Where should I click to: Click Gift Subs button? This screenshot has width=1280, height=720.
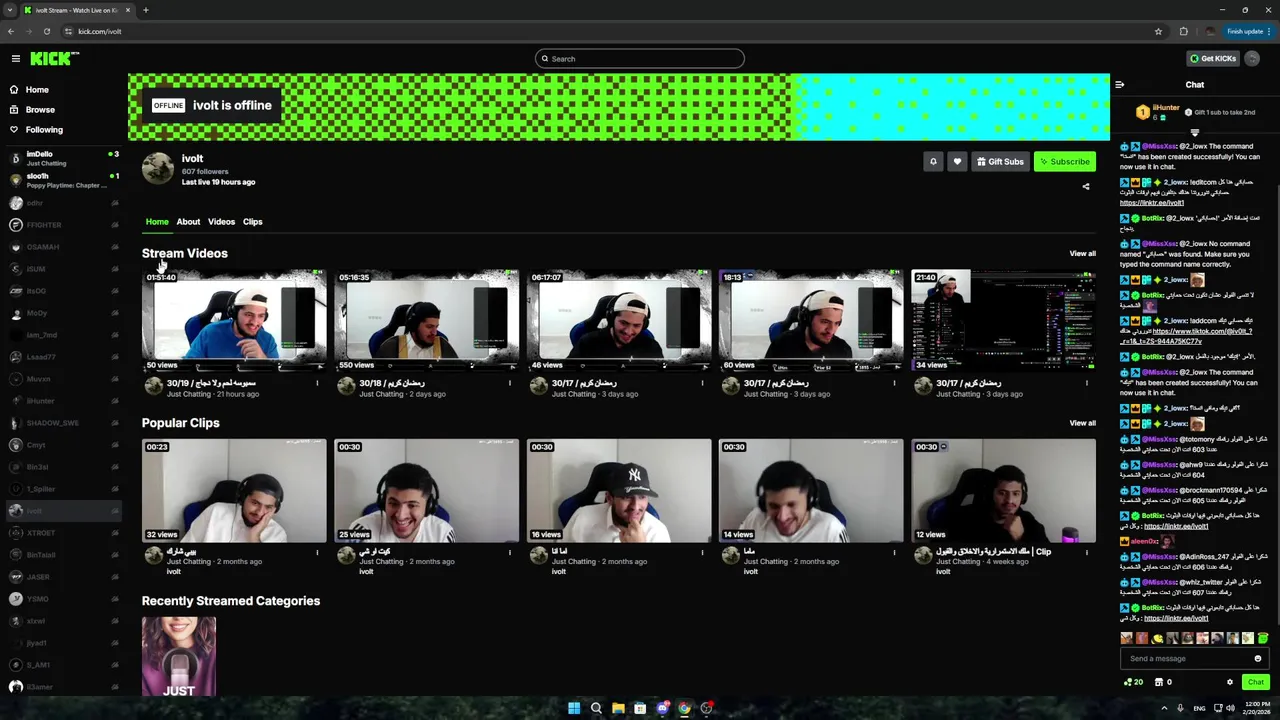point(1000,162)
